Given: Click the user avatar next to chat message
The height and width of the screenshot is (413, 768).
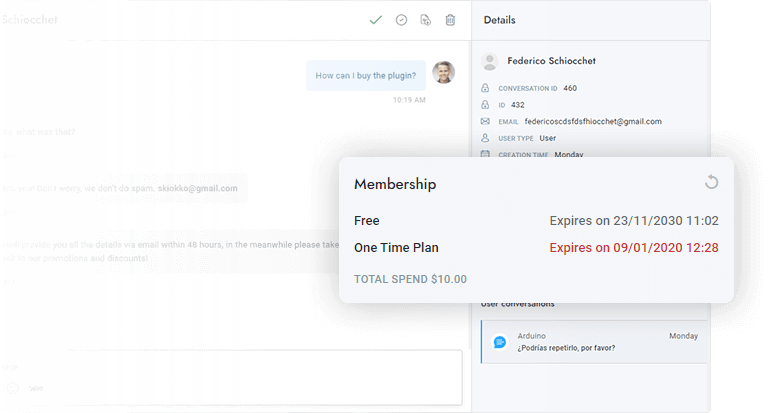Looking at the screenshot, I should [443, 73].
